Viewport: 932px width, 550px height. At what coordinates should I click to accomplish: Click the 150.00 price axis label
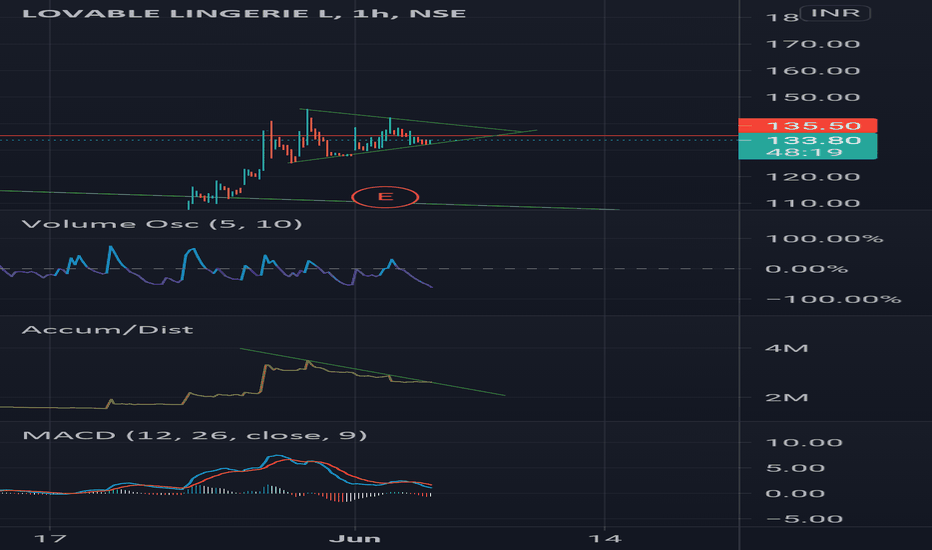tap(813, 98)
